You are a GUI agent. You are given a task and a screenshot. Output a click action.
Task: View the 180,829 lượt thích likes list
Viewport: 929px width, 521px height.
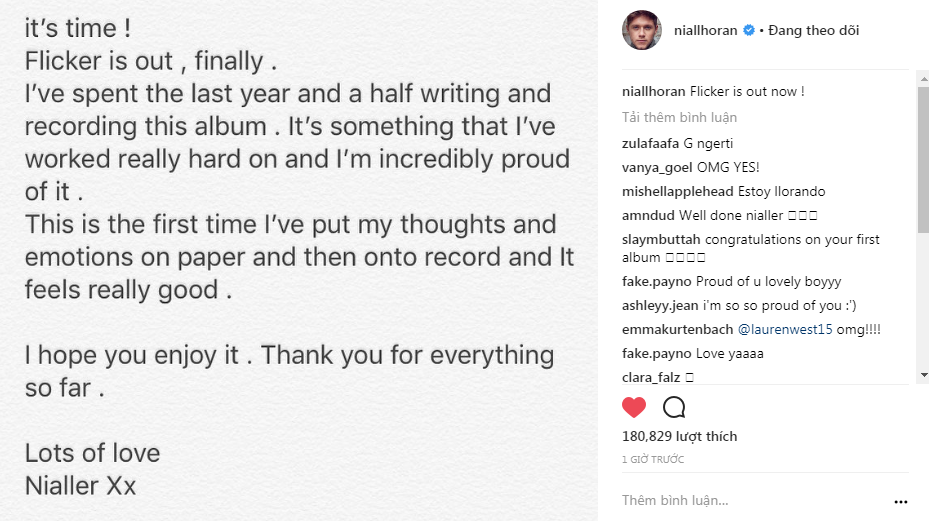680,436
